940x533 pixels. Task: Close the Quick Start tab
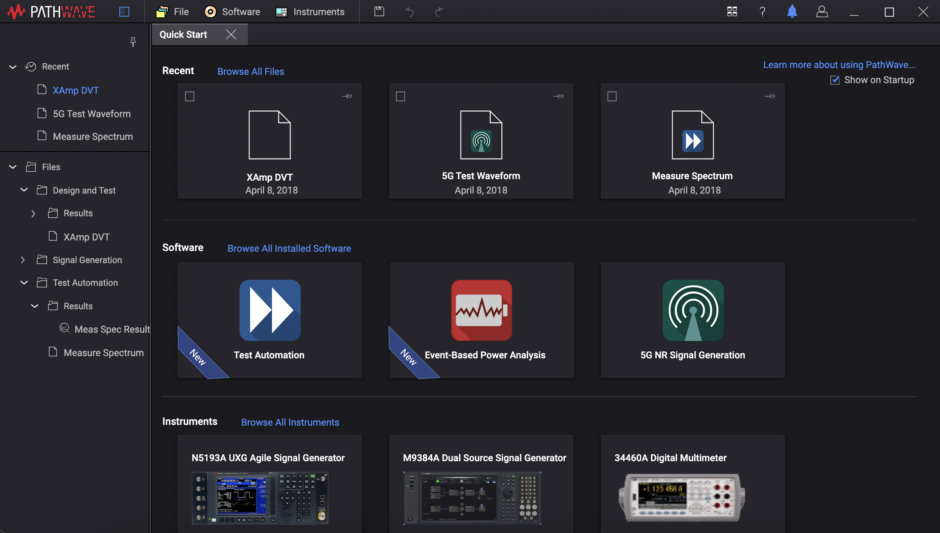tap(231, 34)
